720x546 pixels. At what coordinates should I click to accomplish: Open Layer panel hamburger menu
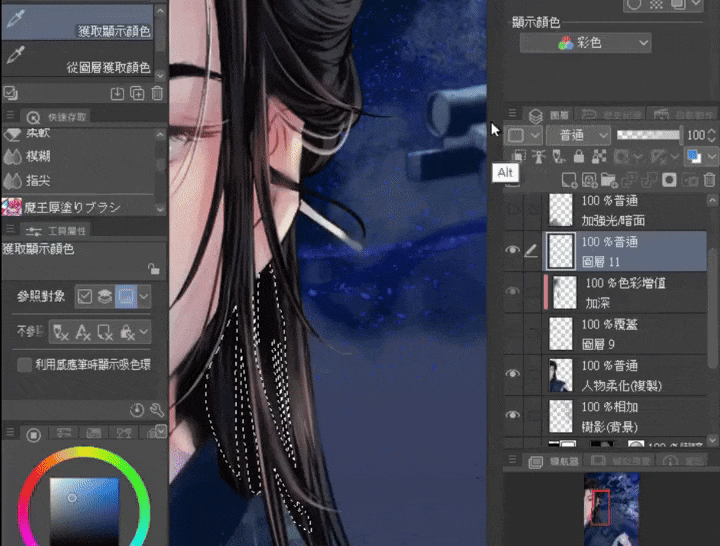[512, 113]
